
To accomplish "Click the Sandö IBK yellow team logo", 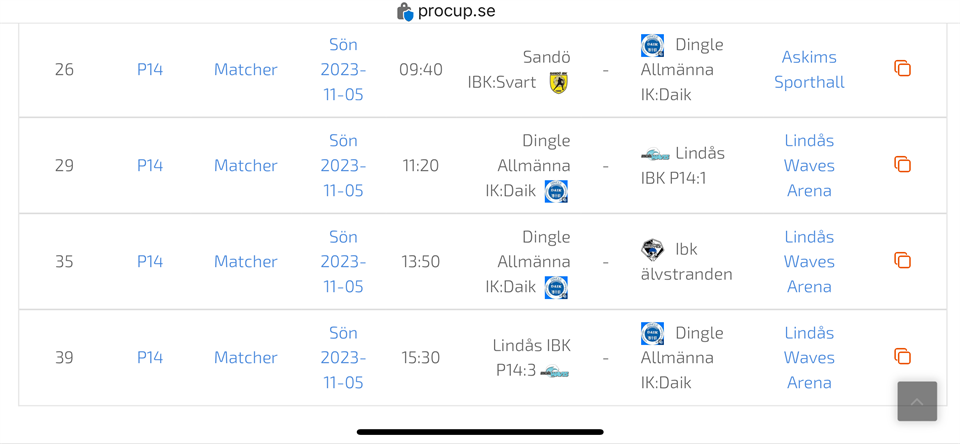I will pyautogui.click(x=558, y=83).
